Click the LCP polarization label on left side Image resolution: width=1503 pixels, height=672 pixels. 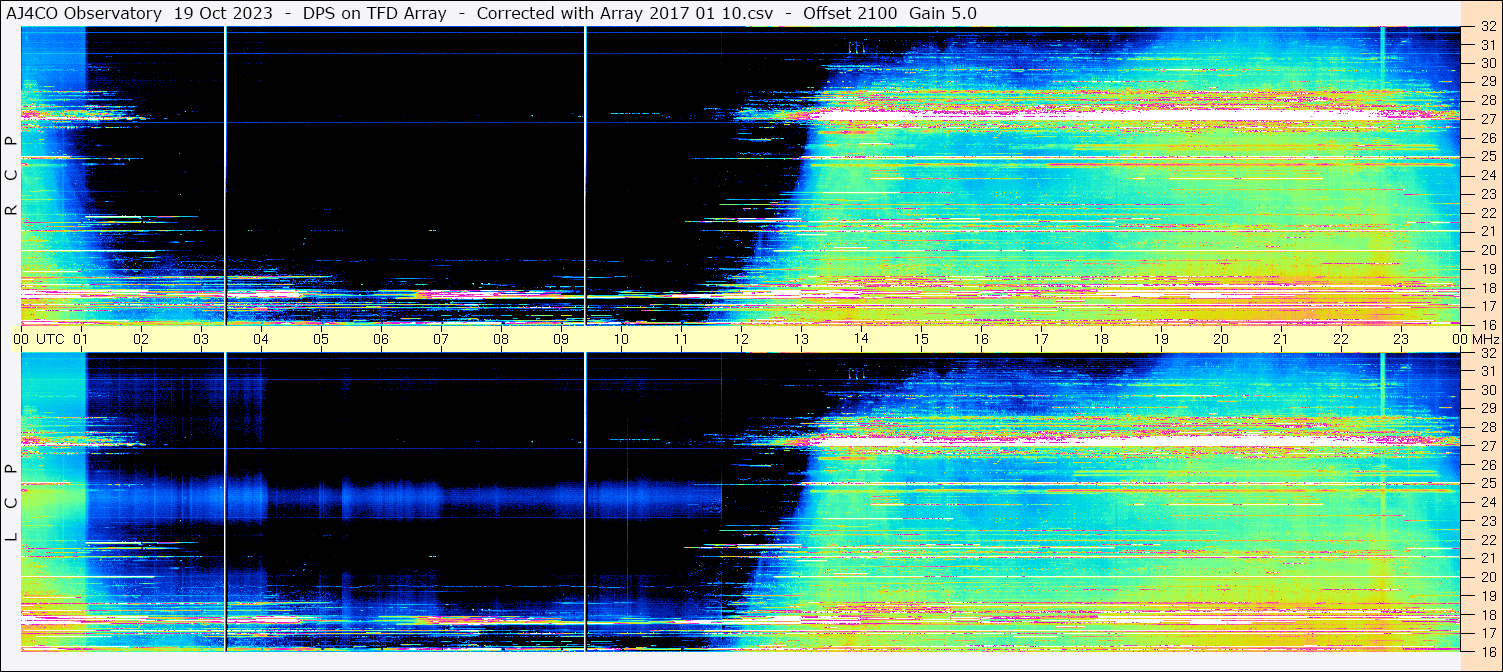click(11, 503)
